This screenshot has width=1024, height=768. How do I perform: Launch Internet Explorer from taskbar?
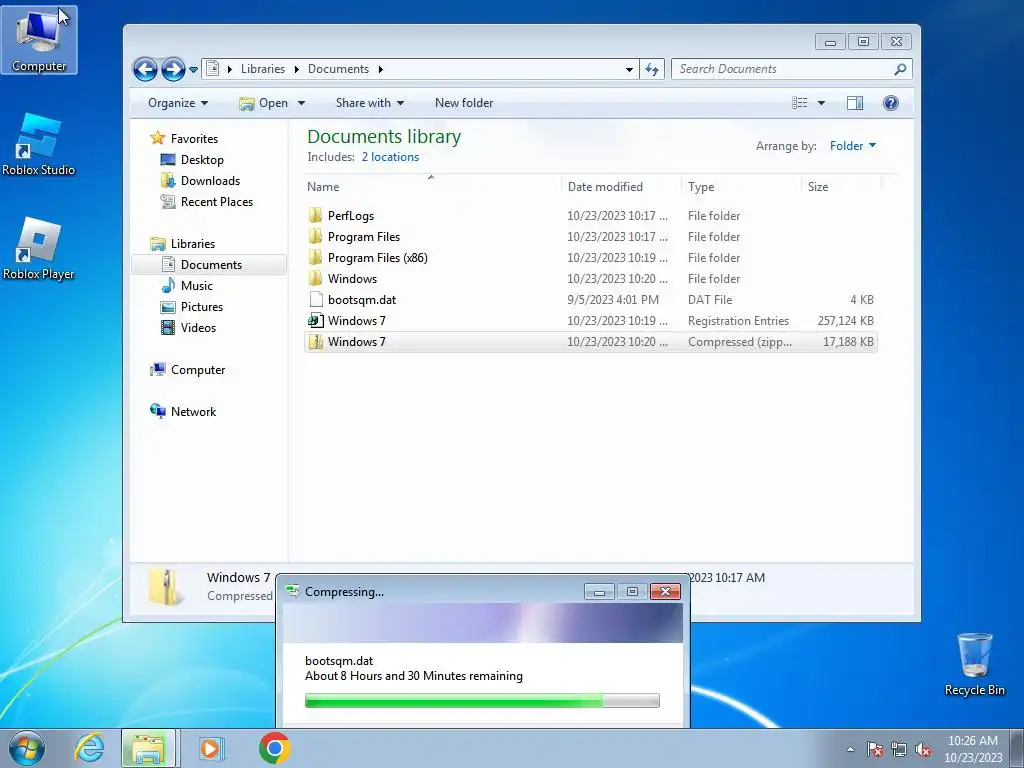89,748
